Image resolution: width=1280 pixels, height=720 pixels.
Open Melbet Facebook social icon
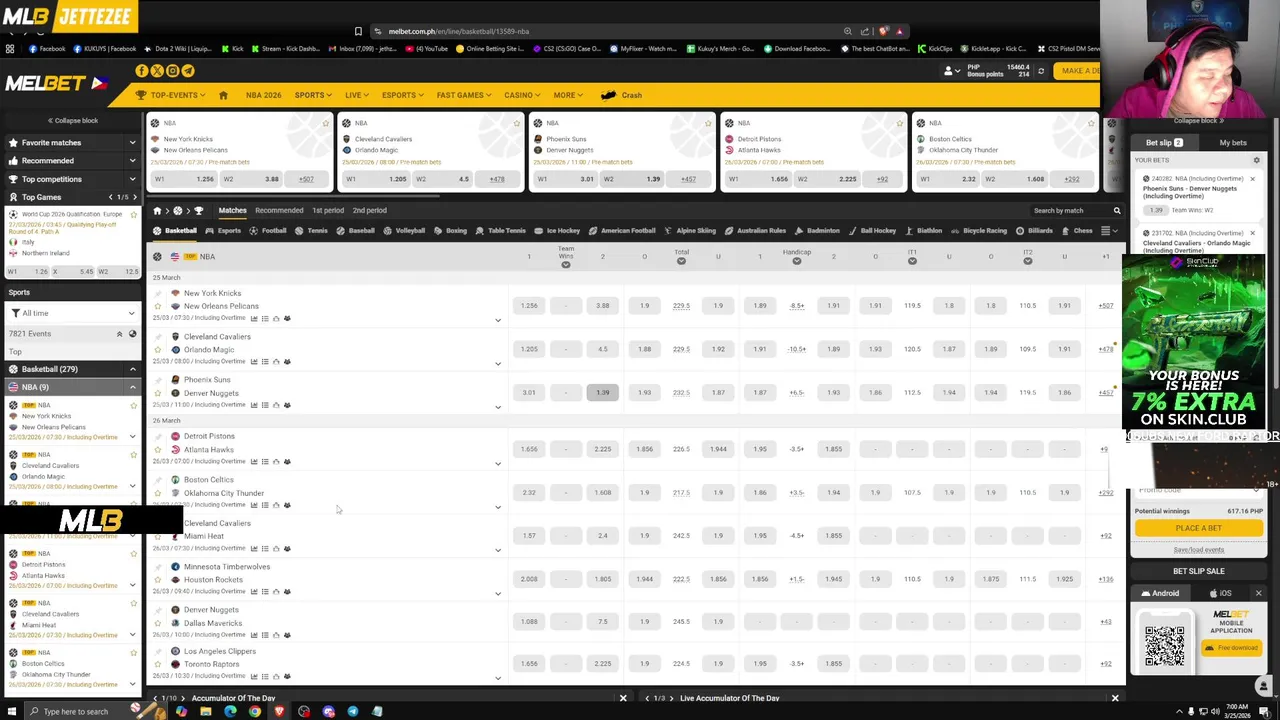(x=142, y=71)
